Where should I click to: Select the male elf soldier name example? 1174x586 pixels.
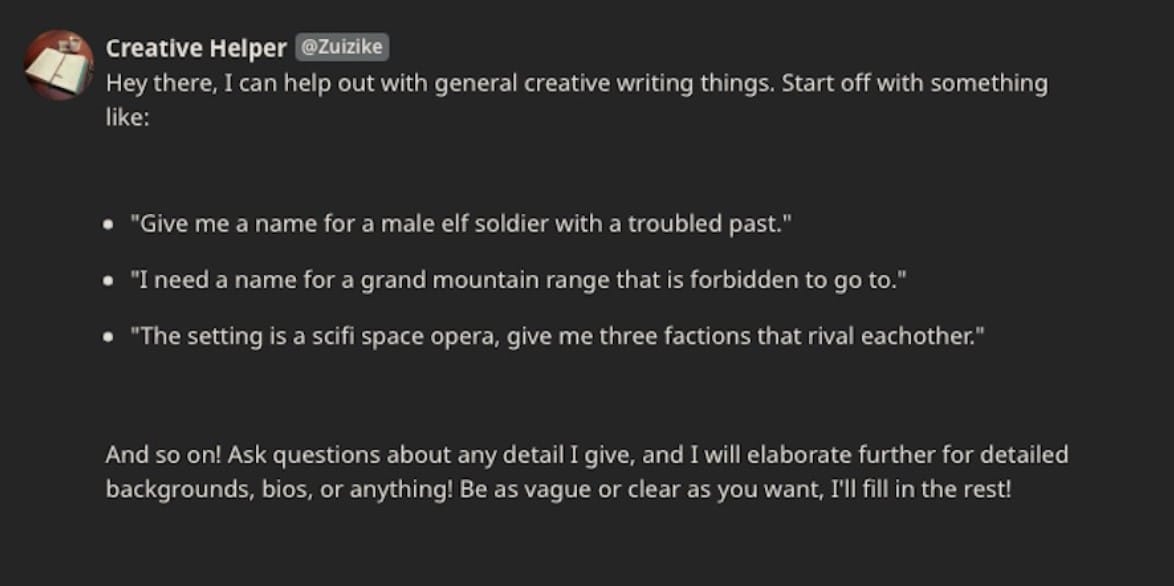click(460, 224)
